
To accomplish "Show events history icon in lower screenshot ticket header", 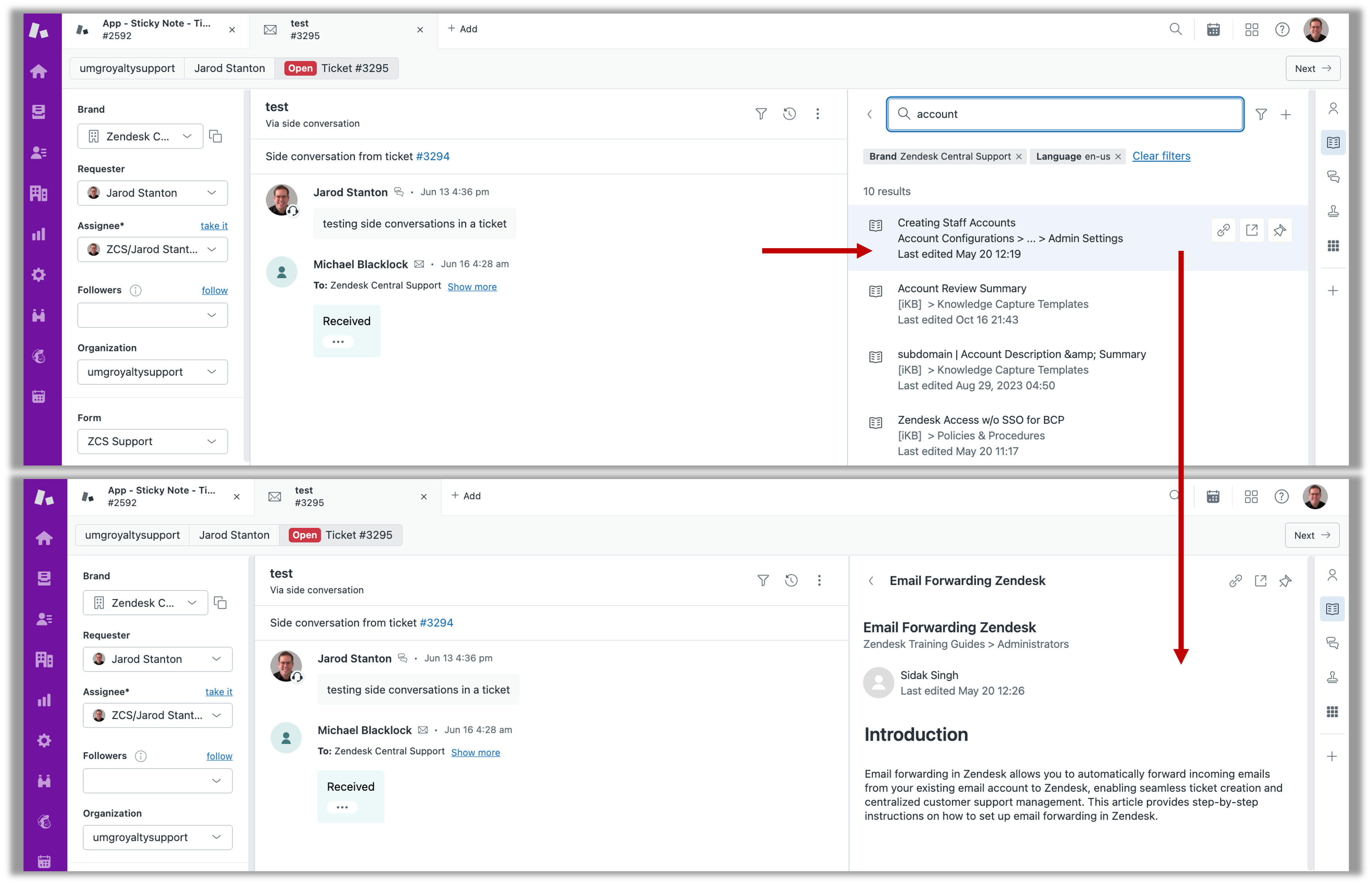I will tap(791, 580).
